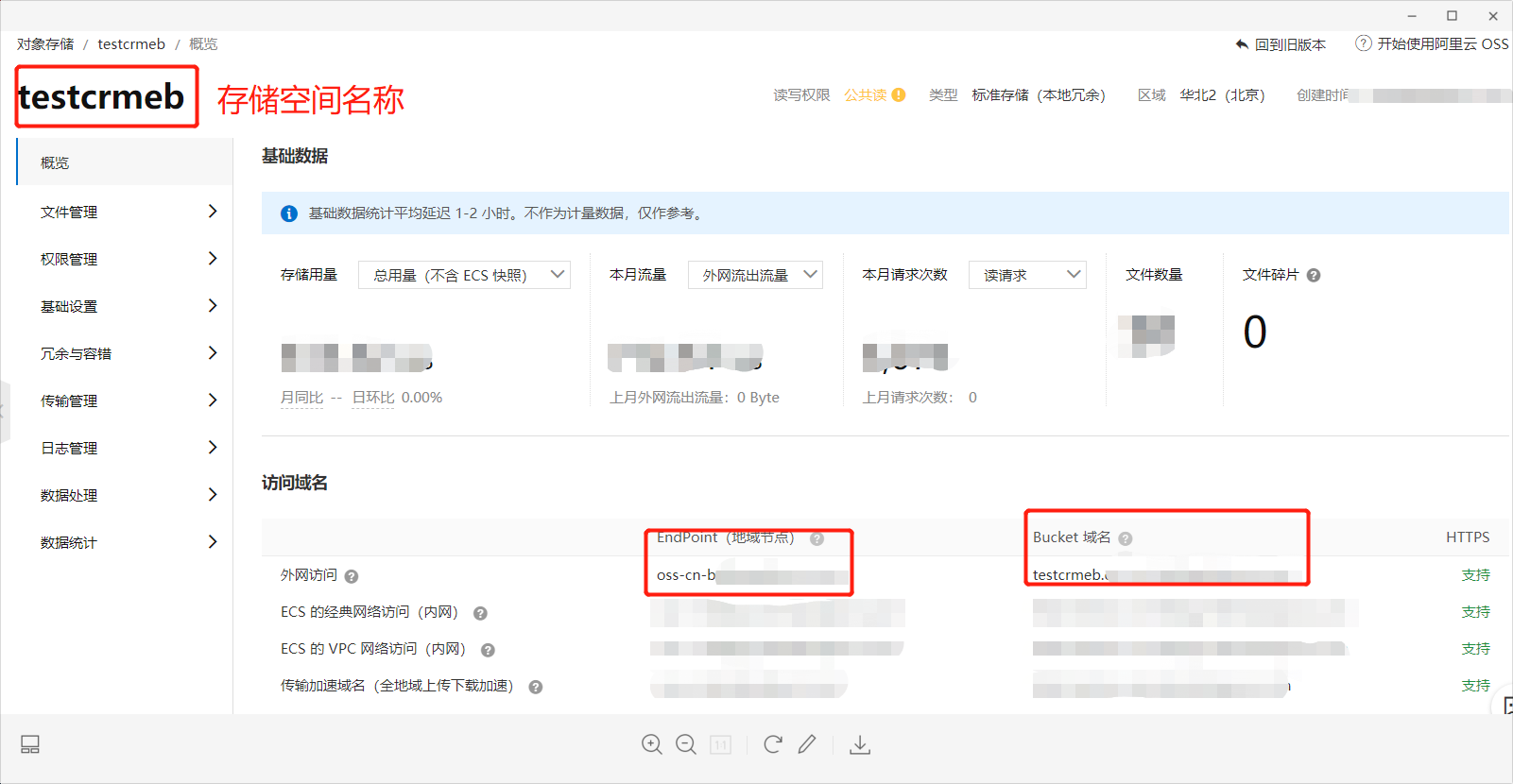
Task: Click 支持 in the 外网访问 row
Action: [x=1475, y=575]
